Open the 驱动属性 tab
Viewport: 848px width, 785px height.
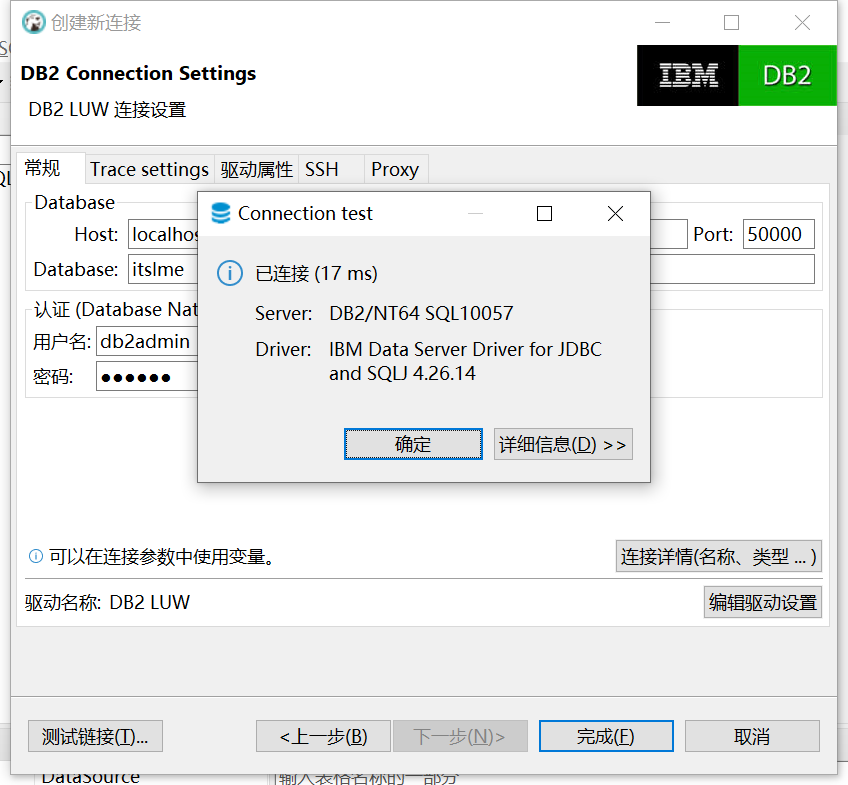(256, 169)
